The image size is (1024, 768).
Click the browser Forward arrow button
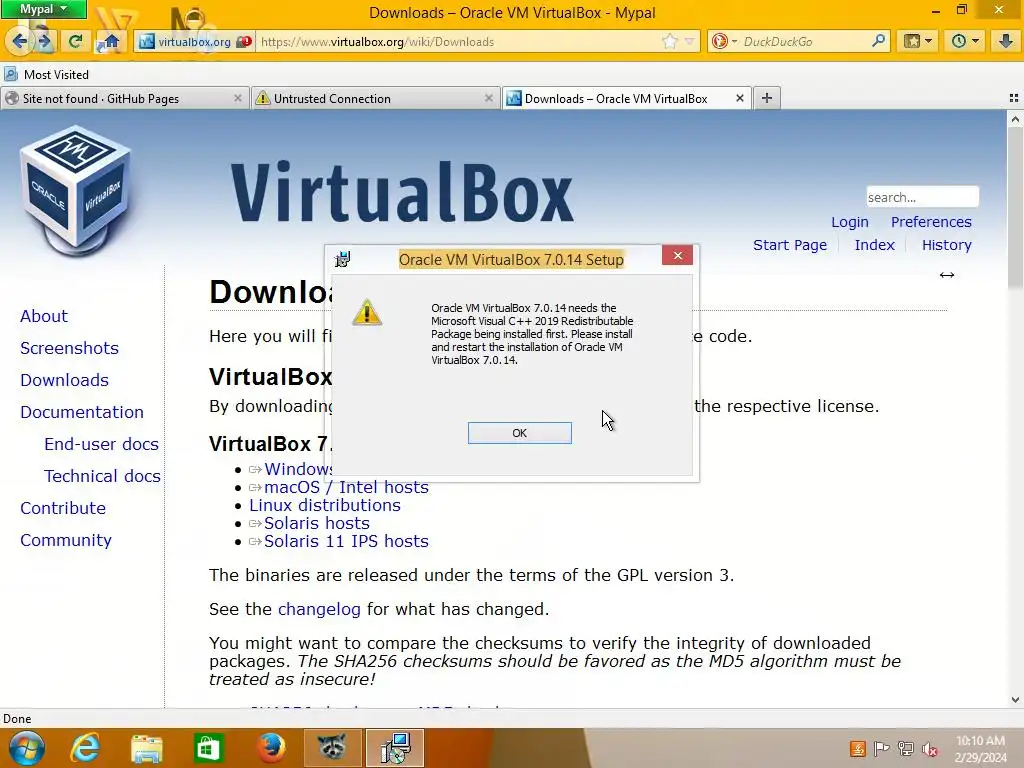[44, 41]
